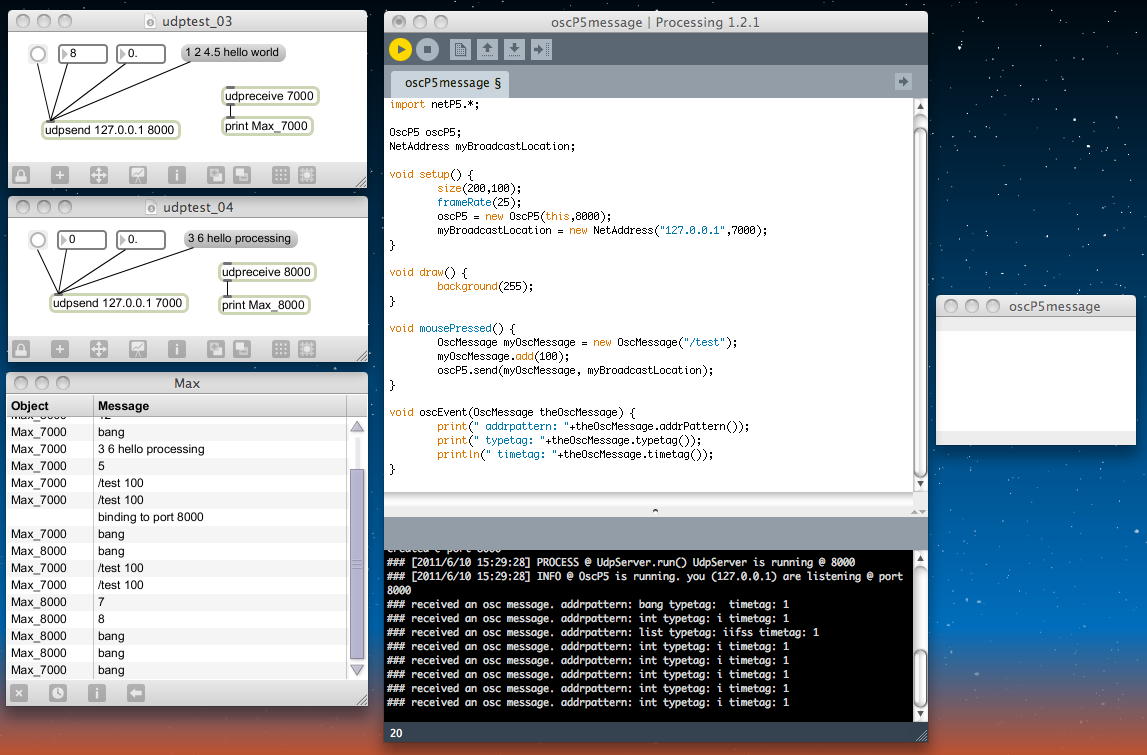The width and height of the screenshot is (1147, 755).
Task: Click the Save sketch down-arrow icon
Action: [514, 49]
